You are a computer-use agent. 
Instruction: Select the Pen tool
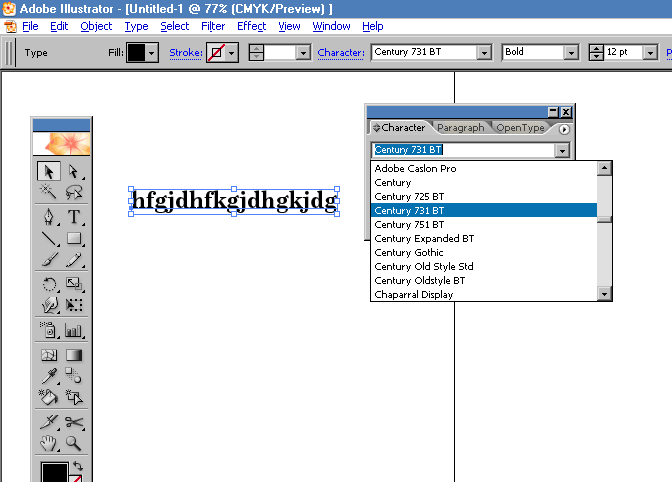coord(48,217)
